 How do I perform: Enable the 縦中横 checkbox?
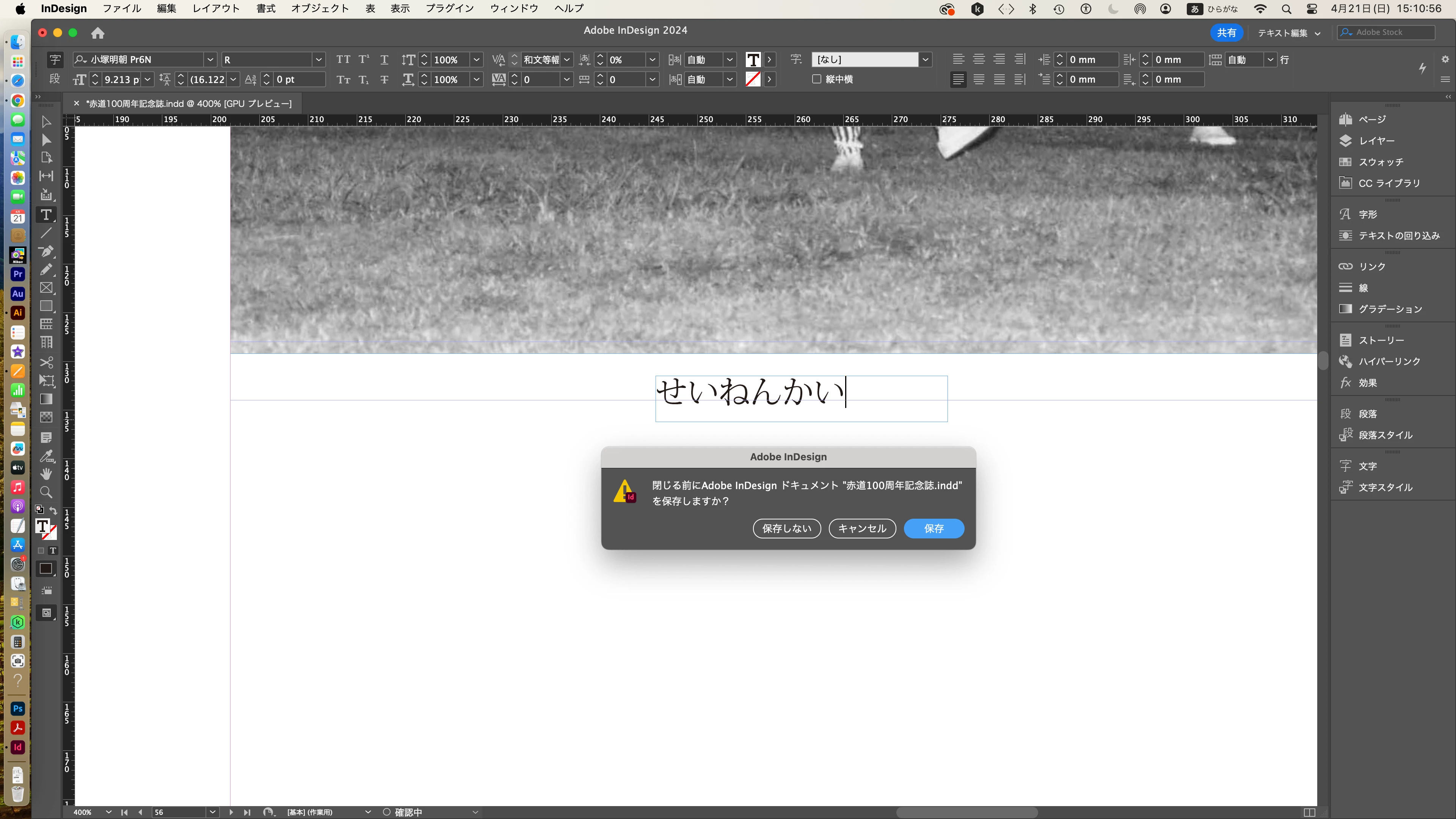pyautogui.click(x=817, y=79)
